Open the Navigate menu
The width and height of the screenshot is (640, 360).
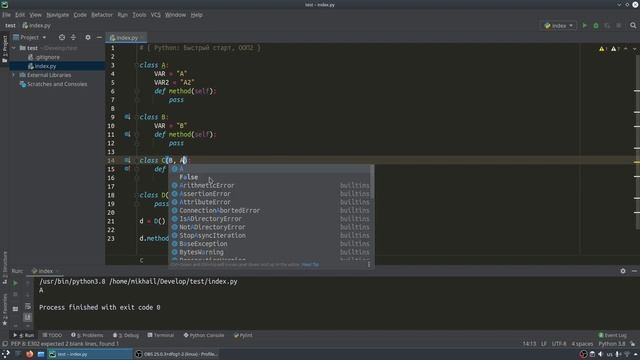[58, 15]
